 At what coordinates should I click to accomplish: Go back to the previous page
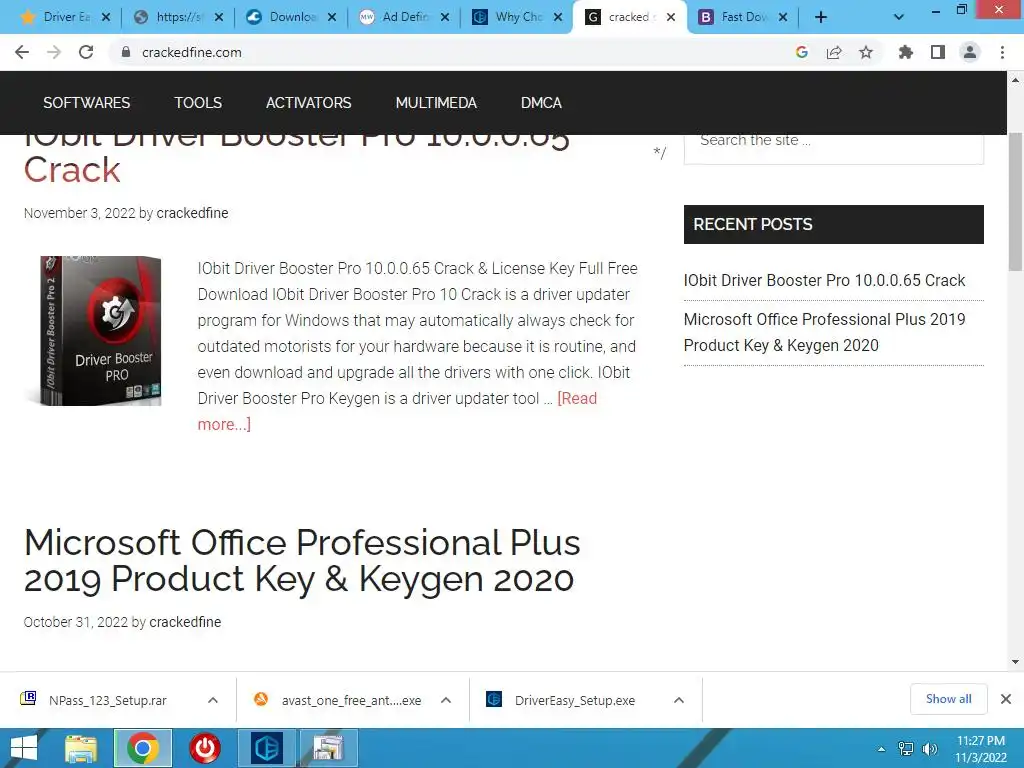click(22, 52)
